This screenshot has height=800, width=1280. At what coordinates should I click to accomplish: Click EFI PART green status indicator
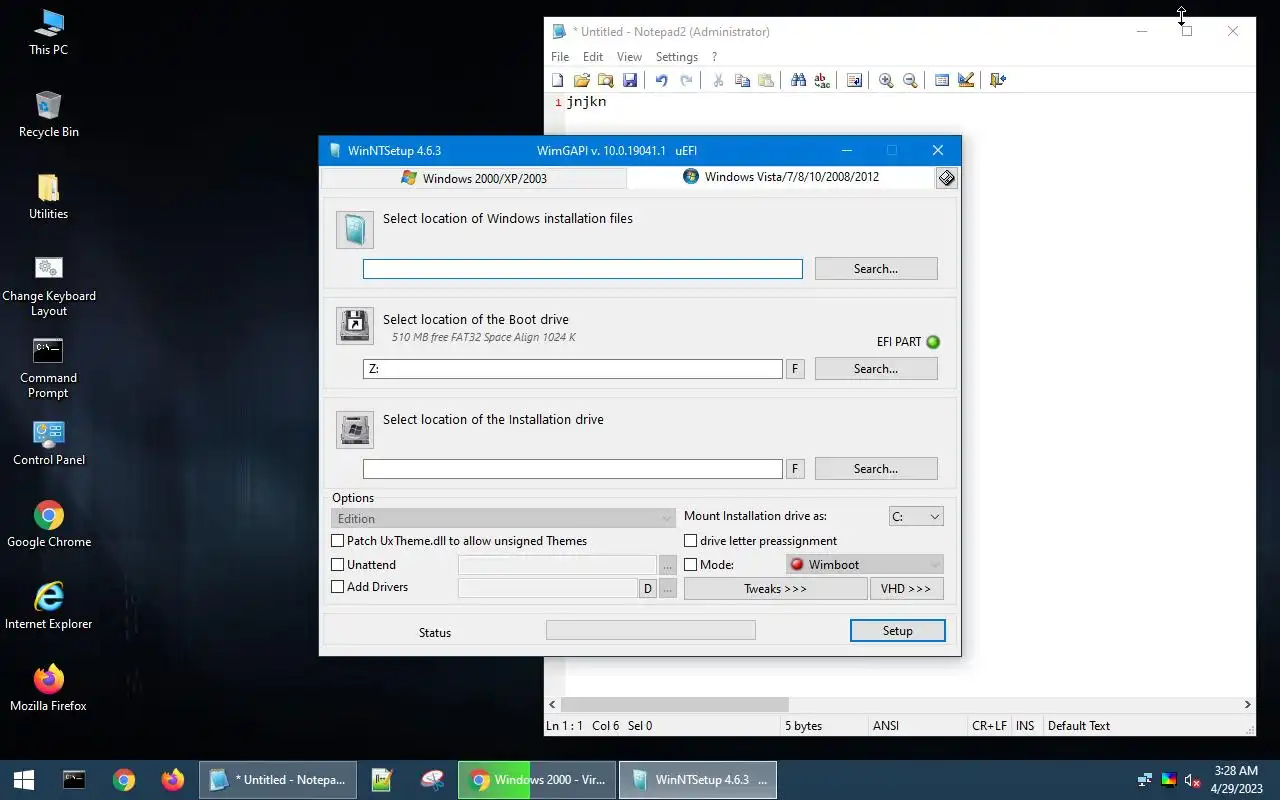(933, 342)
